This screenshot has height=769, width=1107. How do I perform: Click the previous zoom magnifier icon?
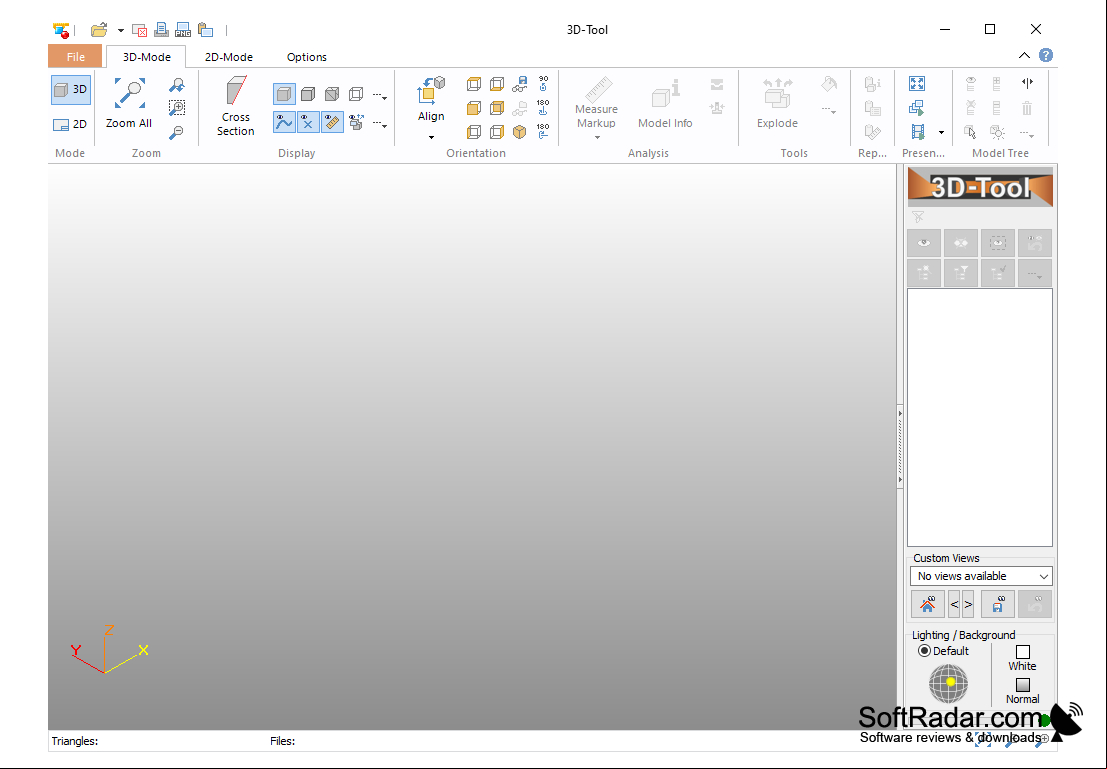pyautogui.click(x=176, y=85)
